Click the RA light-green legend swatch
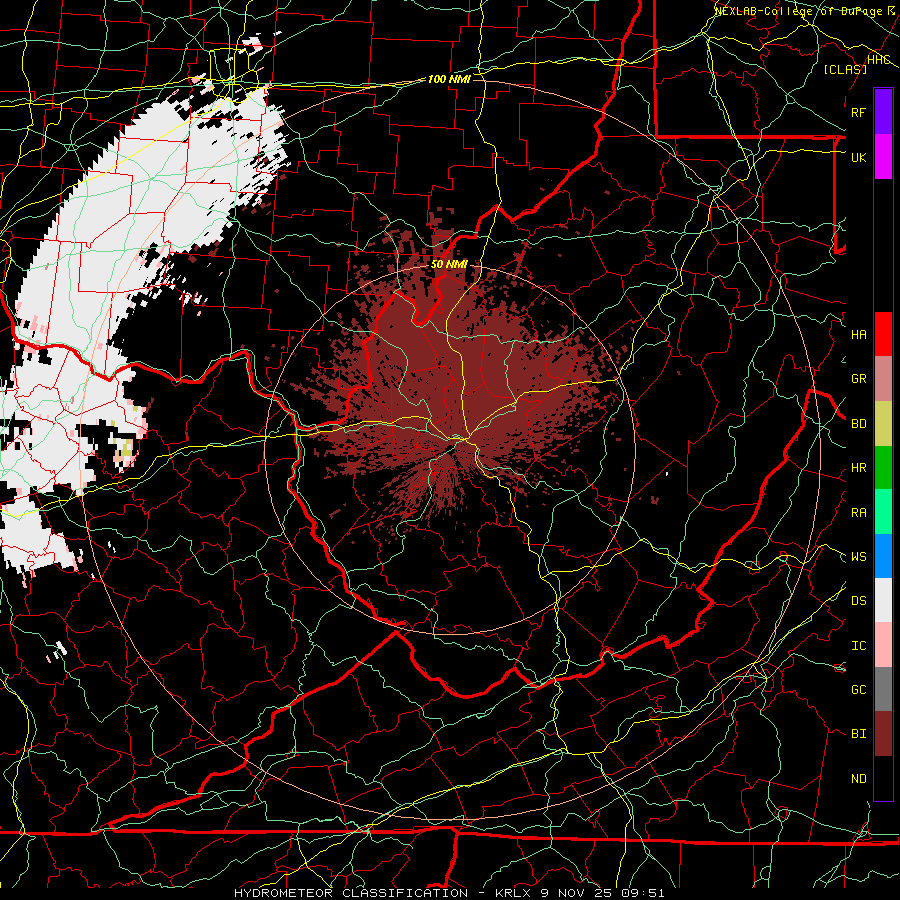The height and width of the screenshot is (900, 900). [x=883, y=512]
